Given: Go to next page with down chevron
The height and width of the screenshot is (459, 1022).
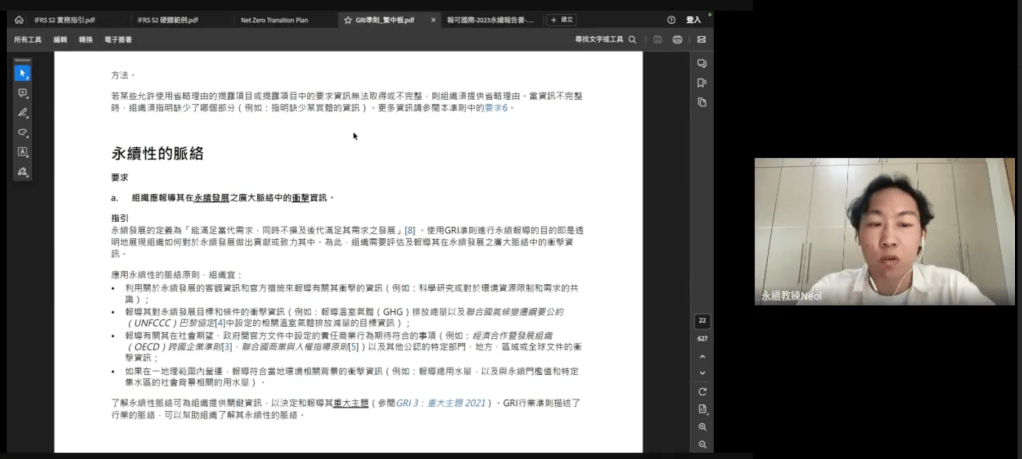Looking at the screenshot, I should pos(702,373).
